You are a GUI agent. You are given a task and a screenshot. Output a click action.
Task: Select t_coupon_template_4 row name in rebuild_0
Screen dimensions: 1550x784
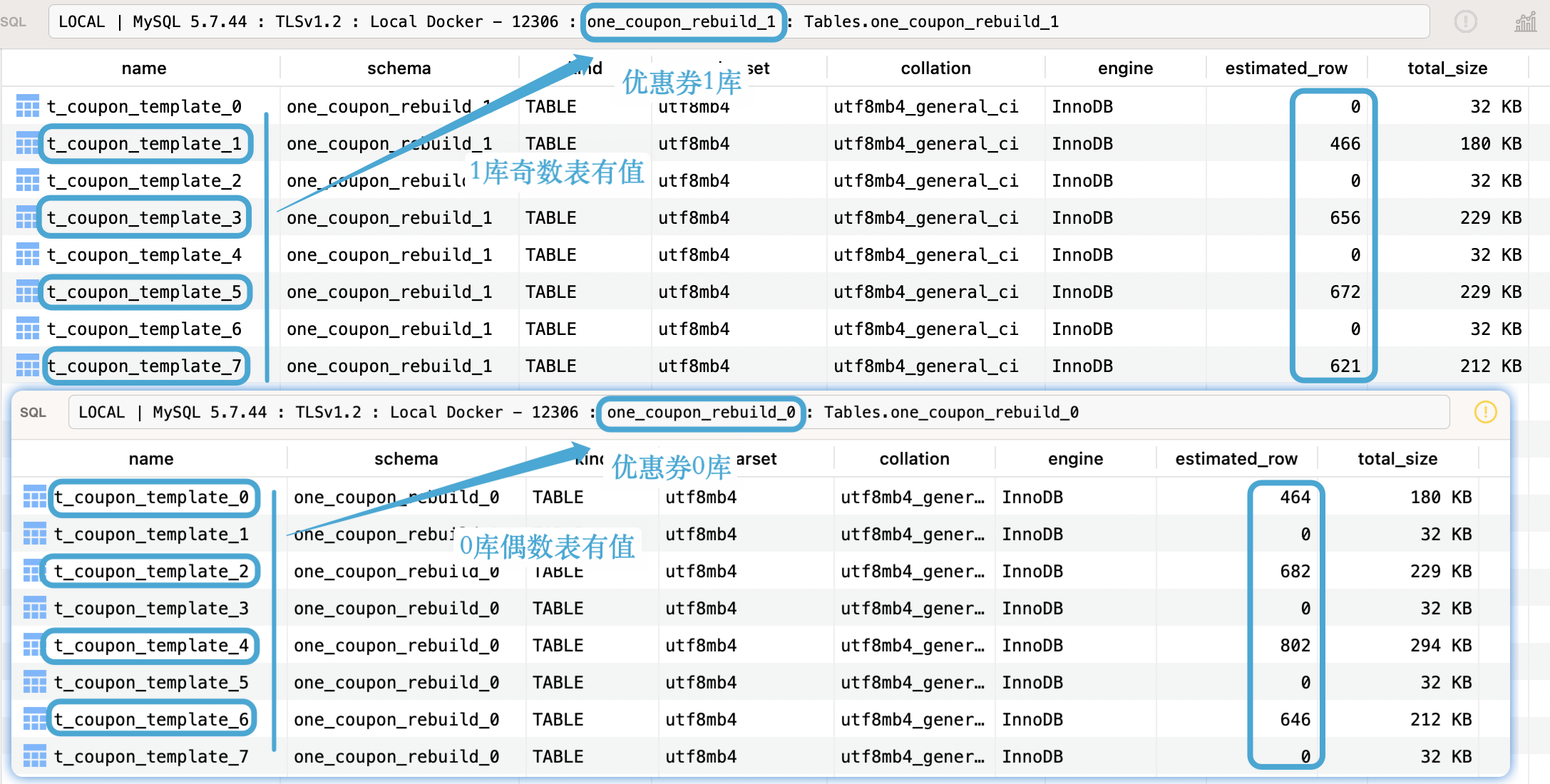coord(152,646)
